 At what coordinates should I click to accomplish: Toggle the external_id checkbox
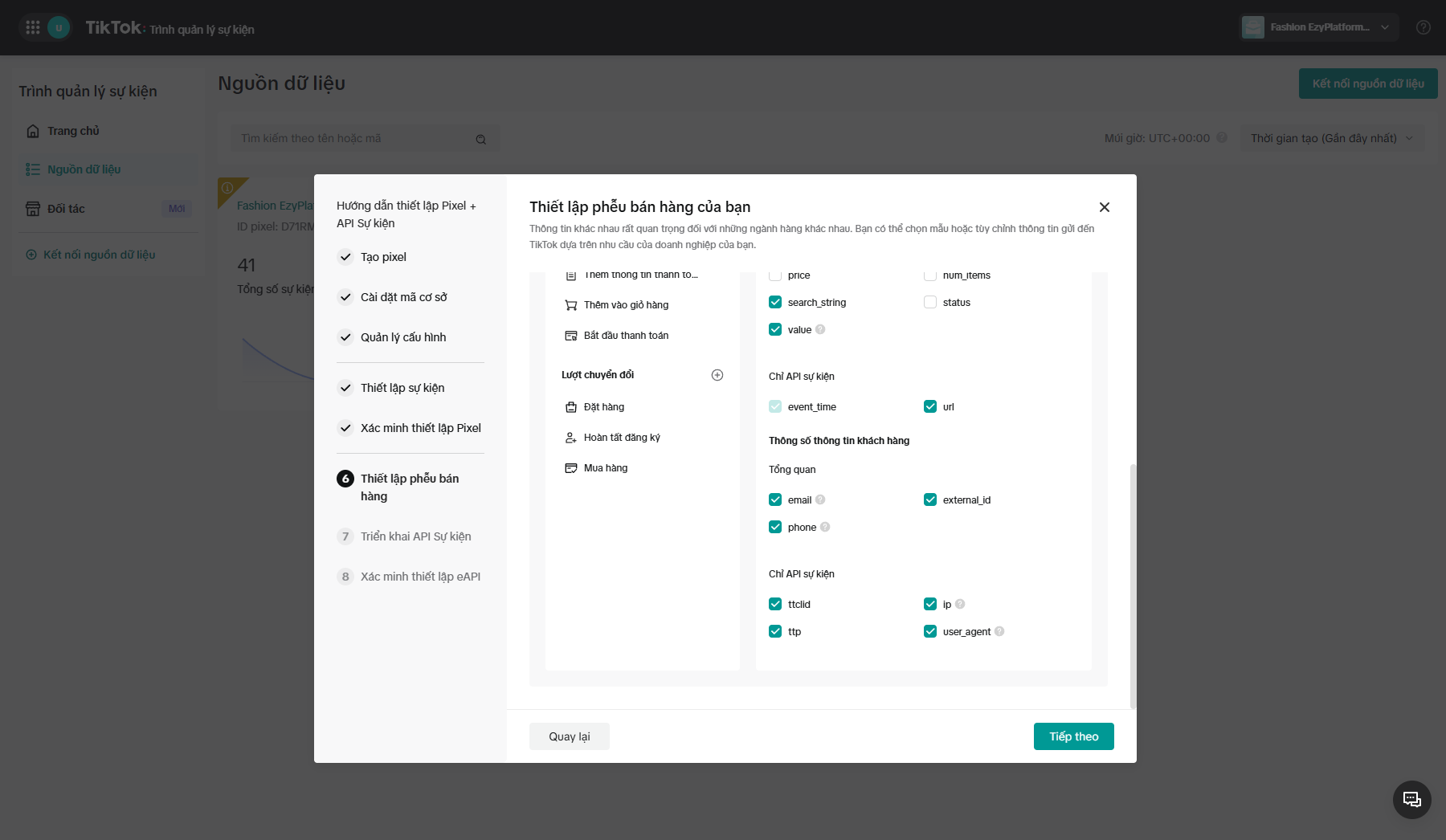coord(930,500)
